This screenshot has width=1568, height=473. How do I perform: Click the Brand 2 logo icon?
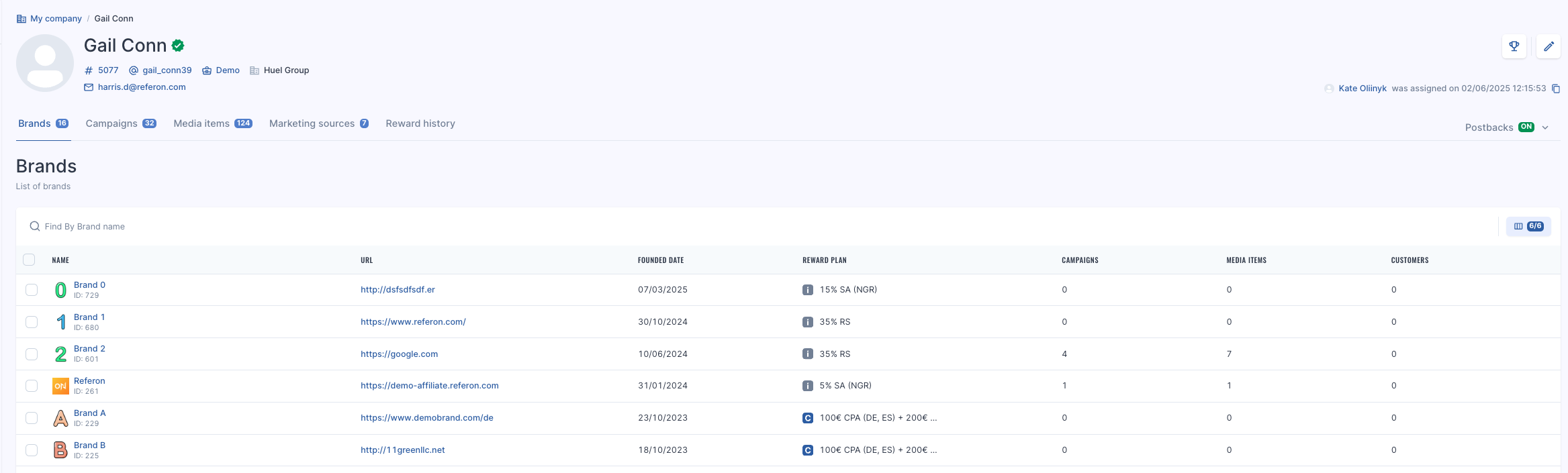(x=60, y=354)
